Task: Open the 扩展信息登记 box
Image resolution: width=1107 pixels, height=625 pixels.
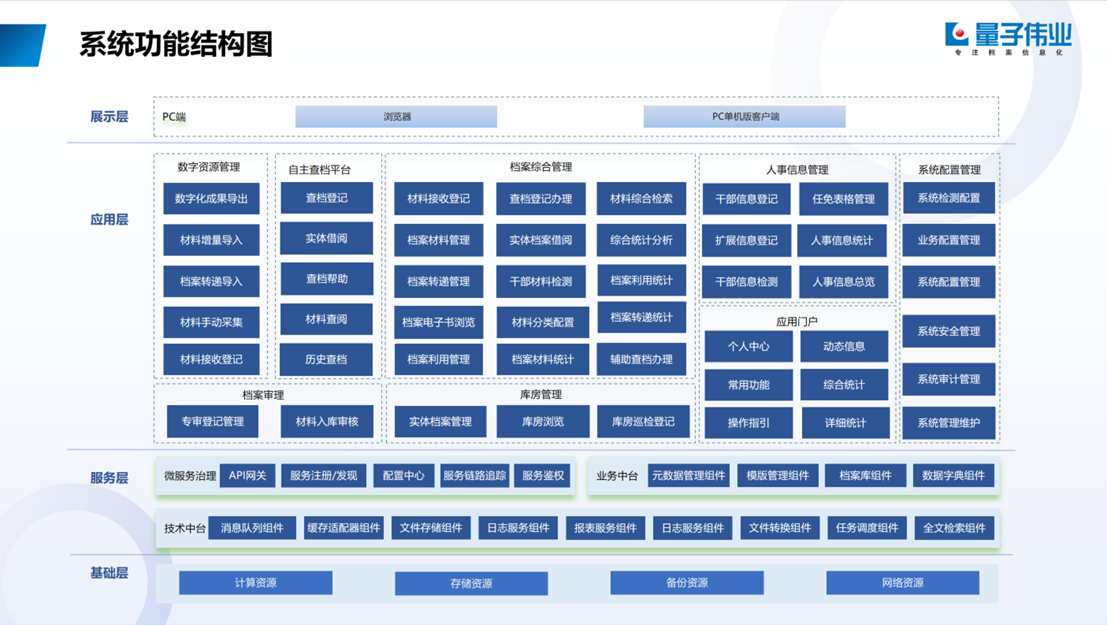Action: [746, 240]
